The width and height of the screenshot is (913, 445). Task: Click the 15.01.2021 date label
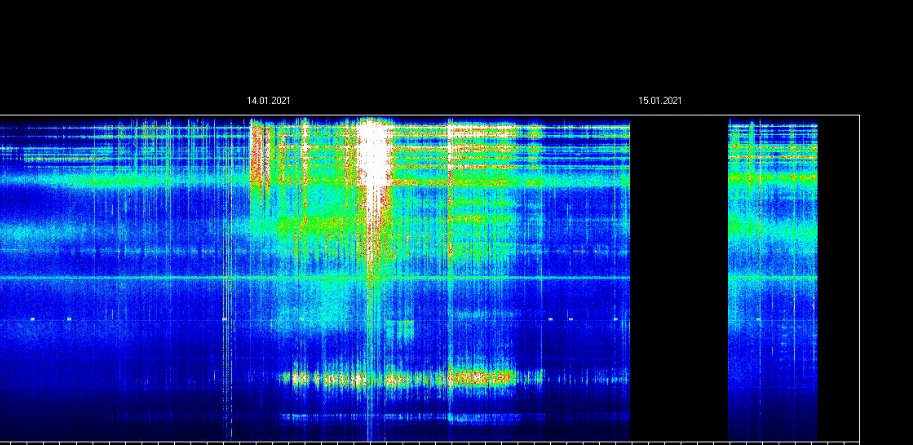660,101
